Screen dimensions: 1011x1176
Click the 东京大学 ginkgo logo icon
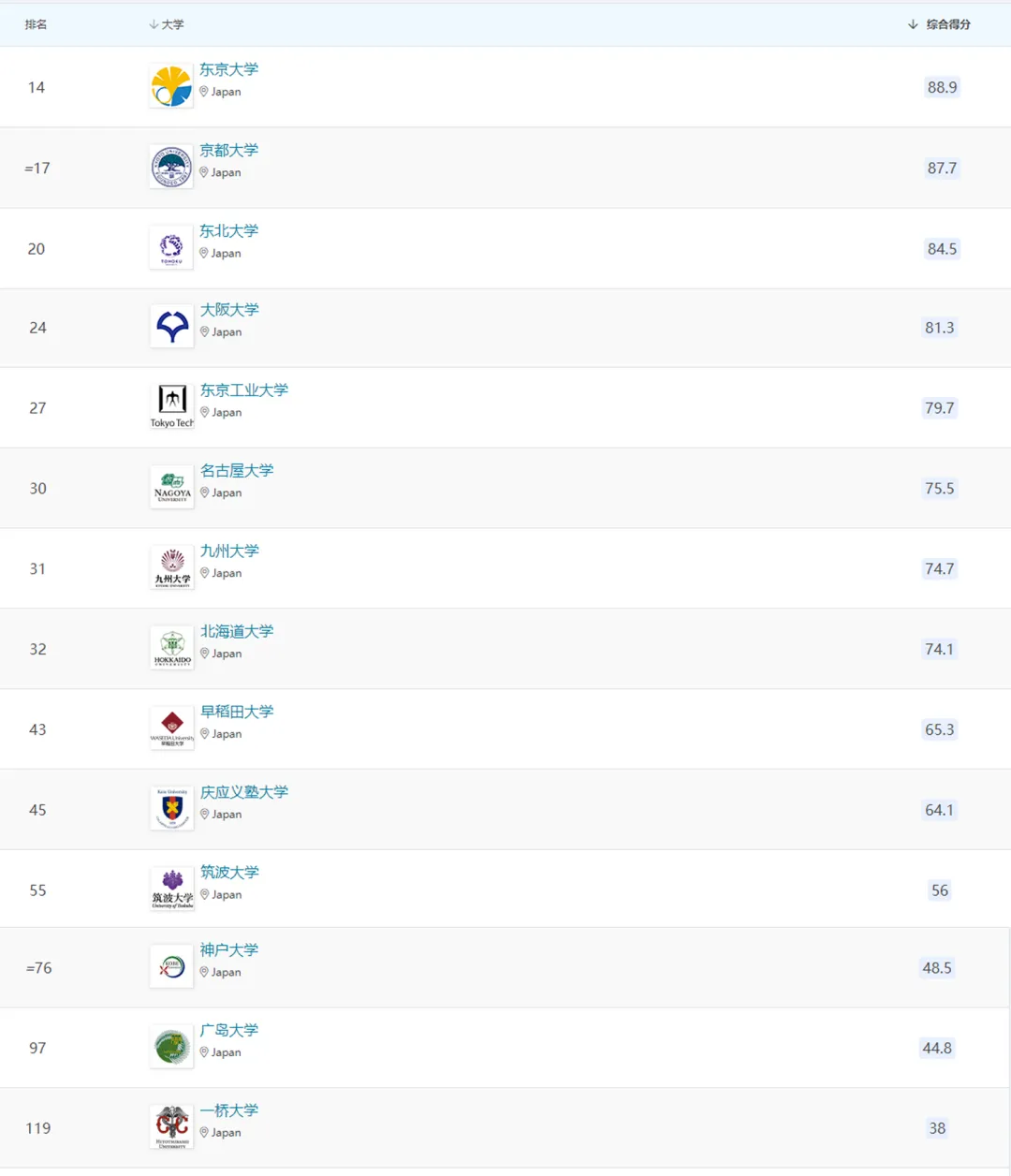(x=171, y=87)
